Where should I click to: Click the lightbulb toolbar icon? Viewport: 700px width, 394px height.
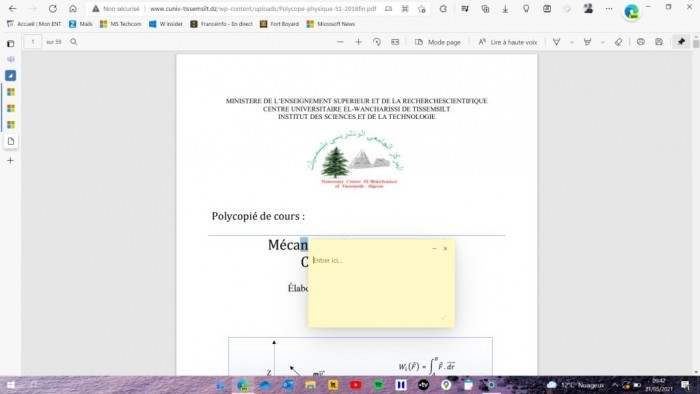(x=526, y=8)
